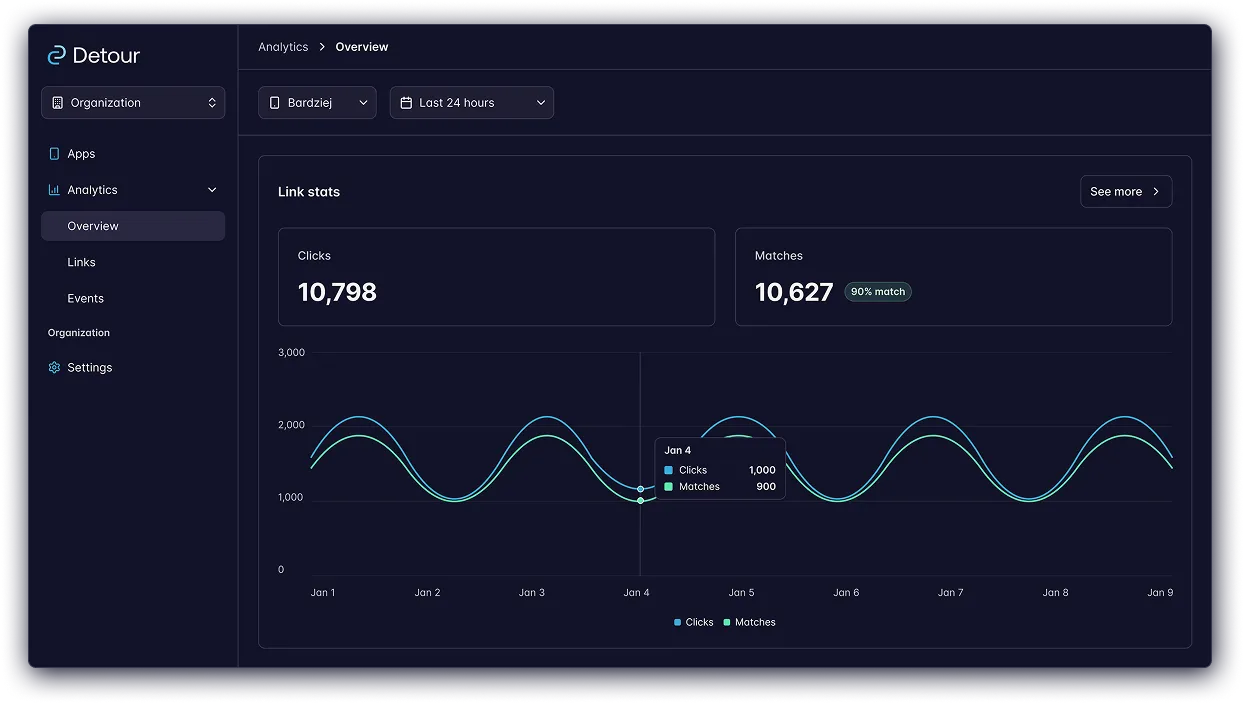Click the 90% match badge

click(x=877, y=292)
